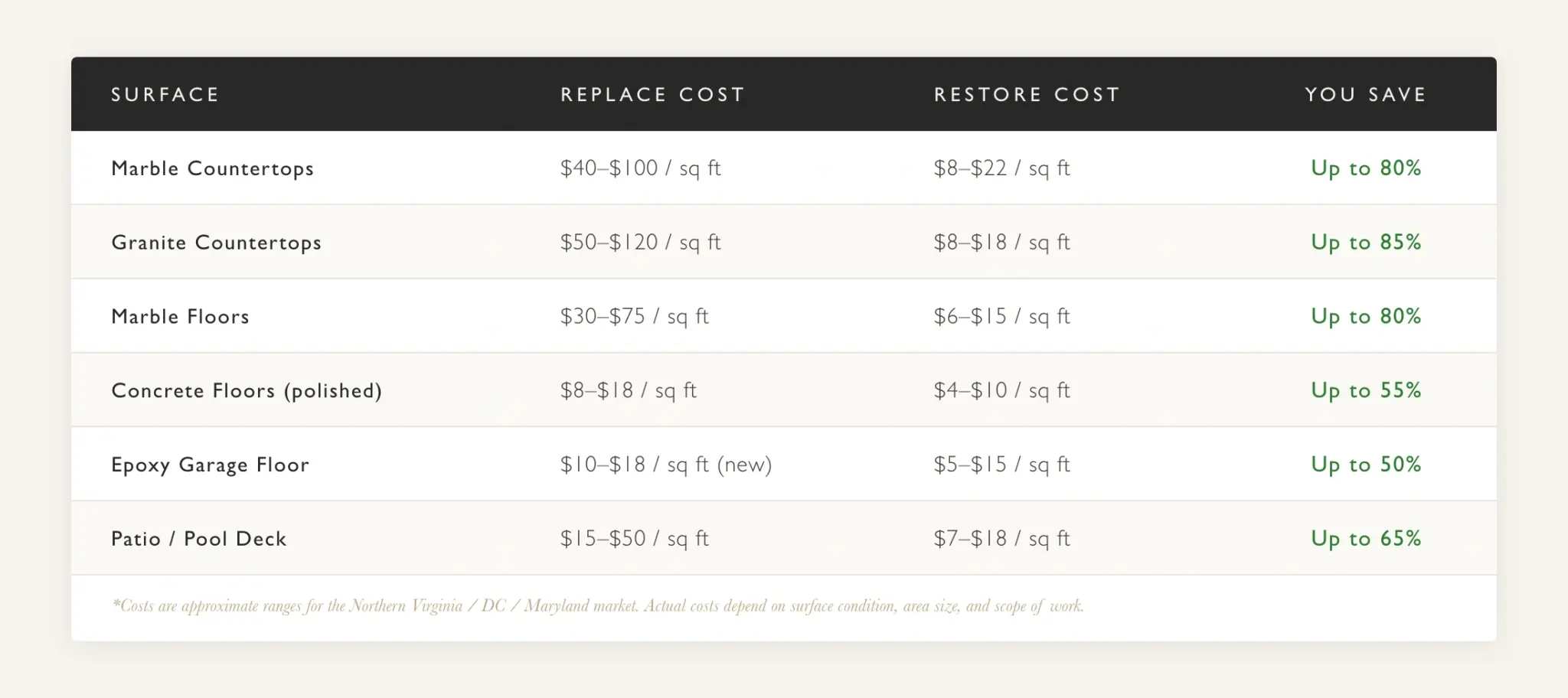
Task: Click the $8–$22 / sq ft restore cost
Action: [1001, 168]
